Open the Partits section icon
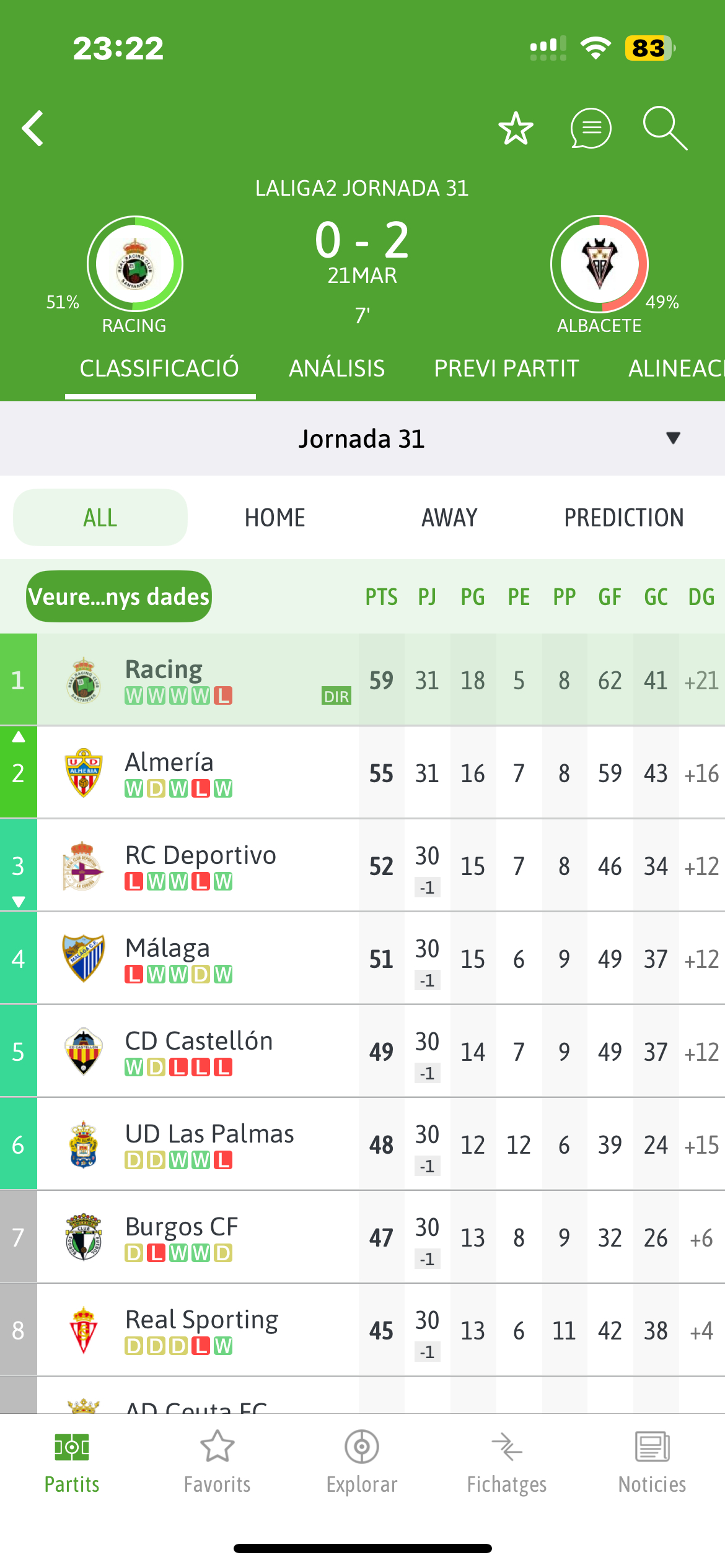 point(72,1461)
